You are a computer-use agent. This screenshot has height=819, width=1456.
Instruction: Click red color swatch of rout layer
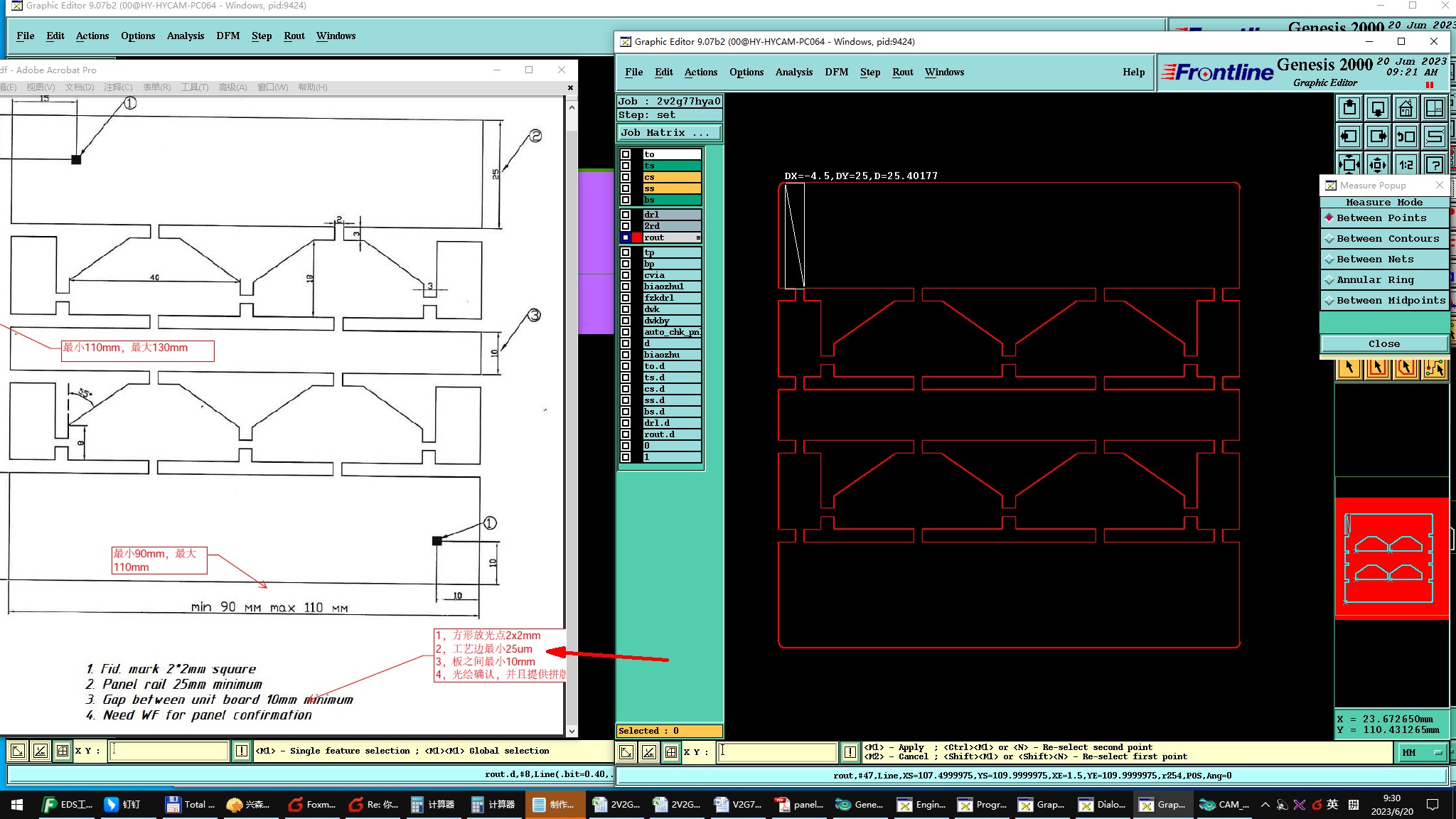637,237
